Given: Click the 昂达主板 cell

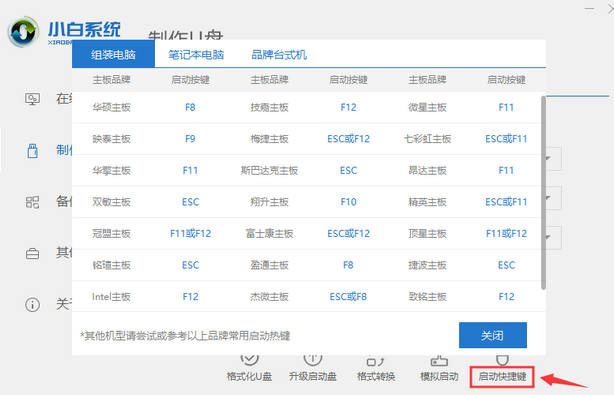Looking at the screenshot, I should click(427, 170).
